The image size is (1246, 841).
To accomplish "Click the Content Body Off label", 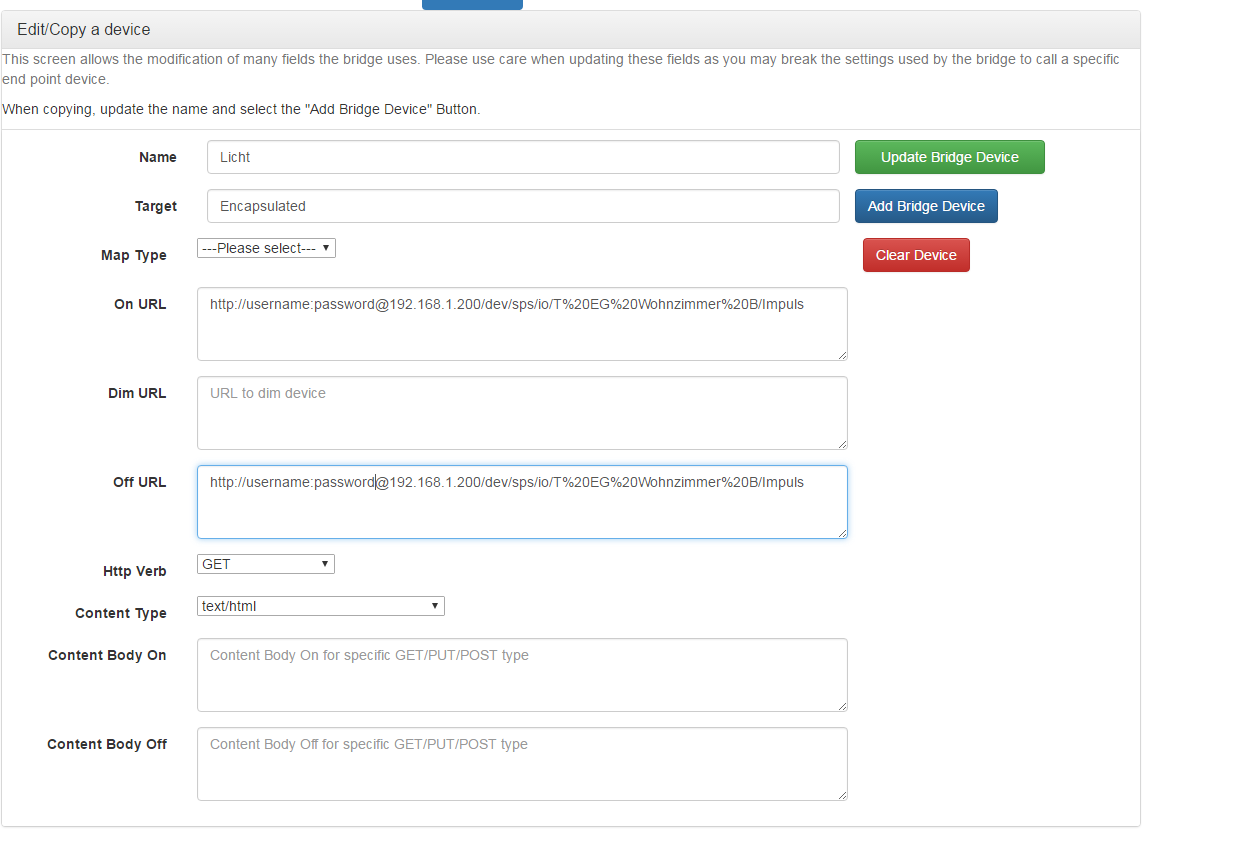I will point(107,744).
